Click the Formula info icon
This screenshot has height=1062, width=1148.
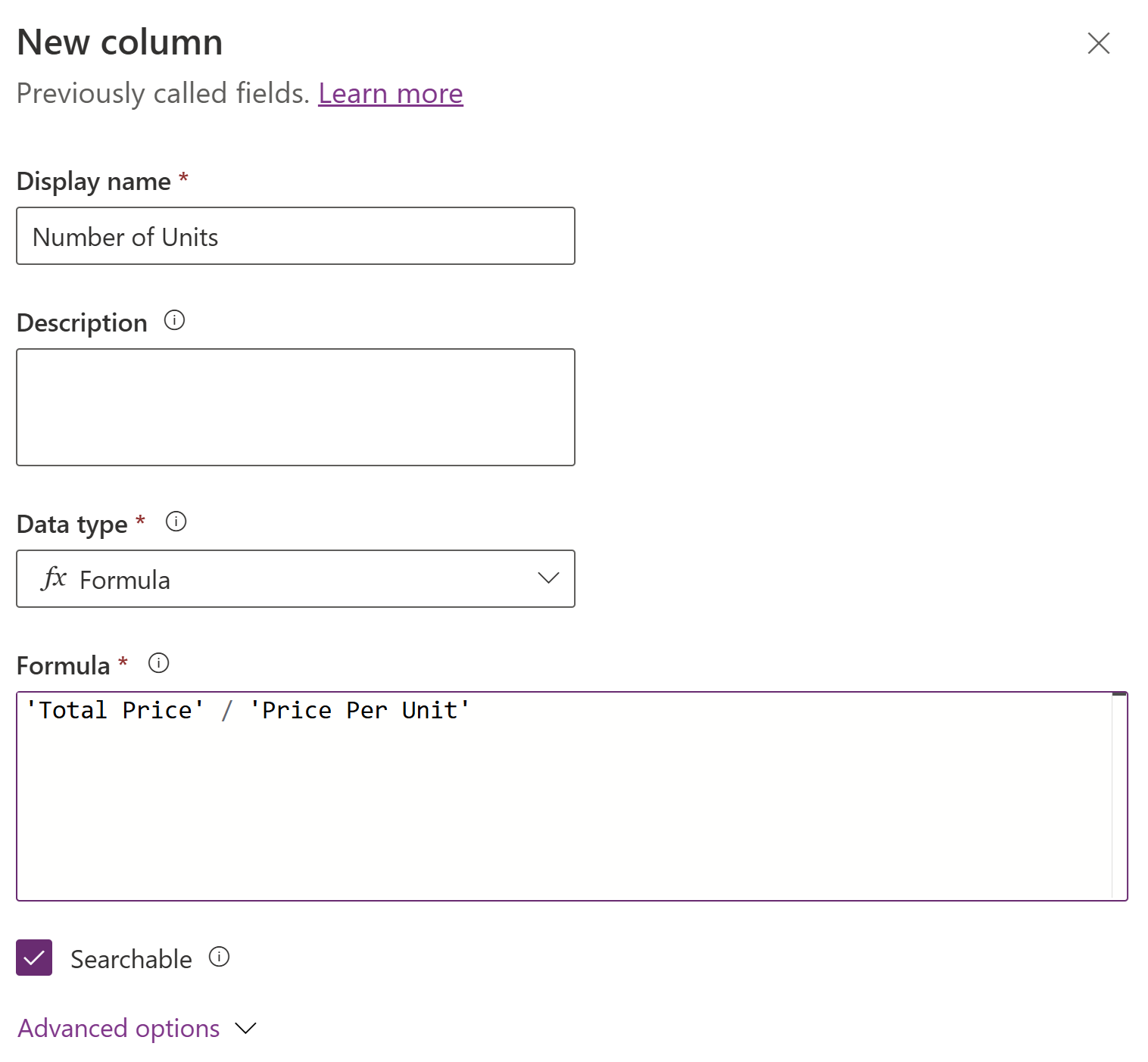159,663
